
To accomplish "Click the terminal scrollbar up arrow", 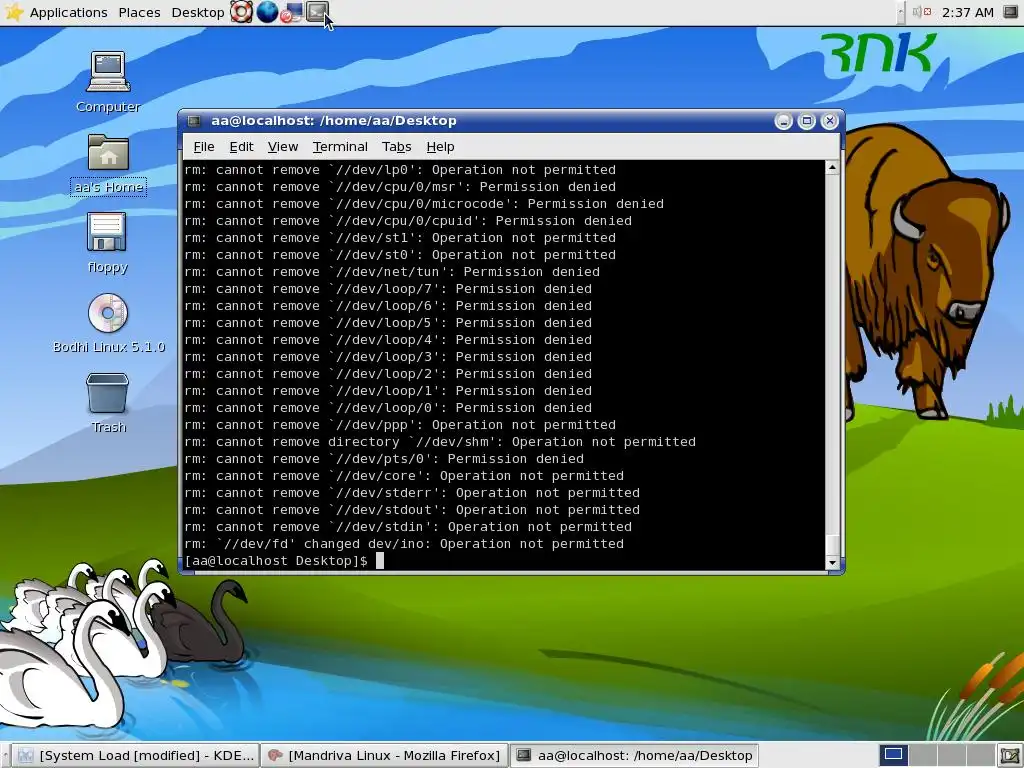I will (x=832, y=167).
